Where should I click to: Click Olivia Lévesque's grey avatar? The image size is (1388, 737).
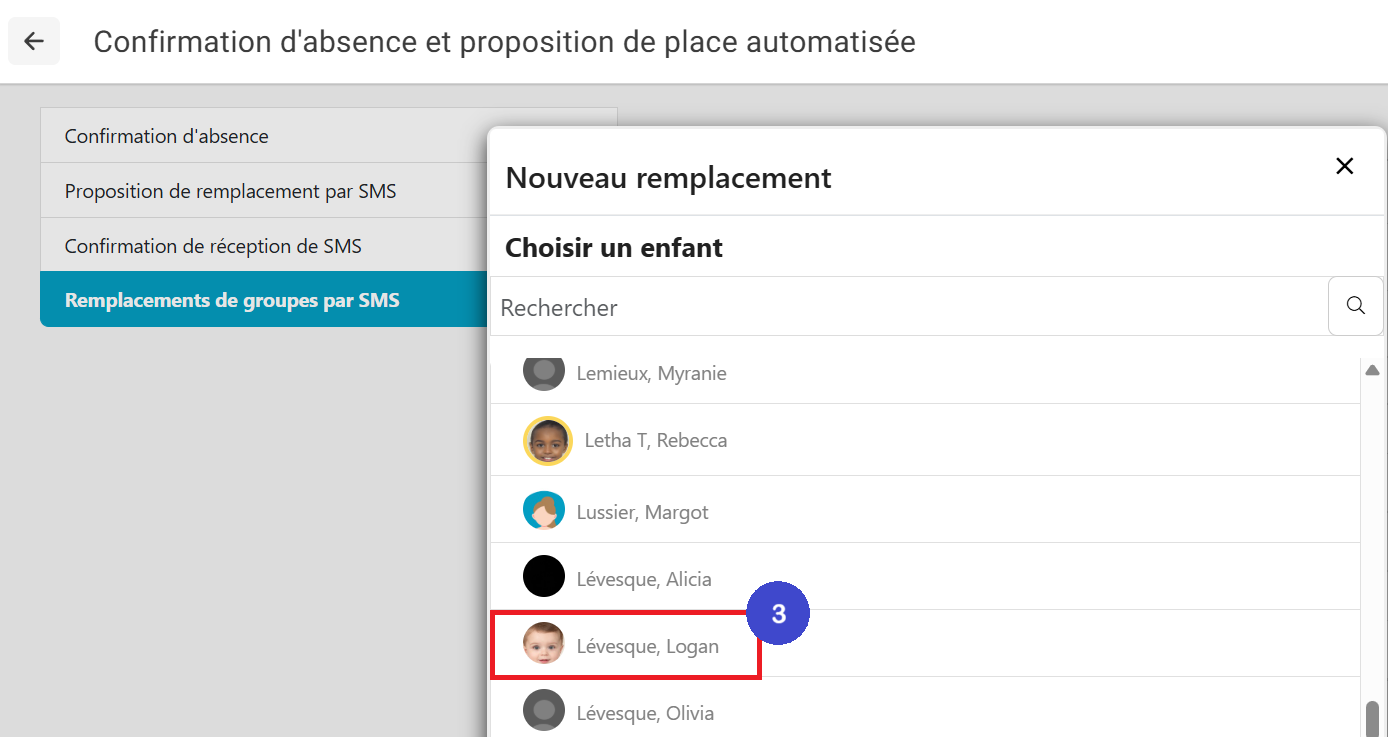[x=543, y=711]
